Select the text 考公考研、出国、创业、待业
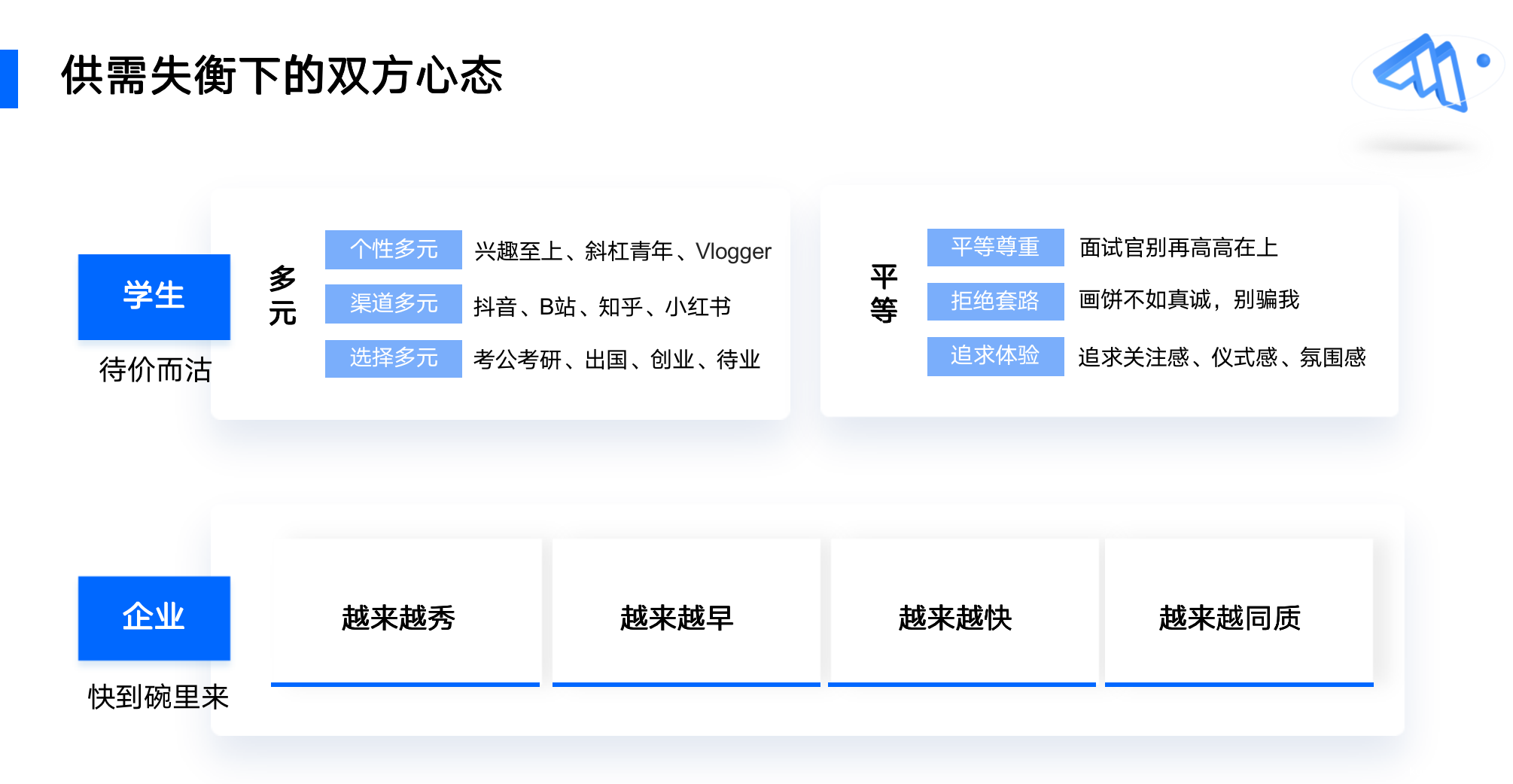The height and width of the screenshot is (784, 1513). click(x=616, y=360)
